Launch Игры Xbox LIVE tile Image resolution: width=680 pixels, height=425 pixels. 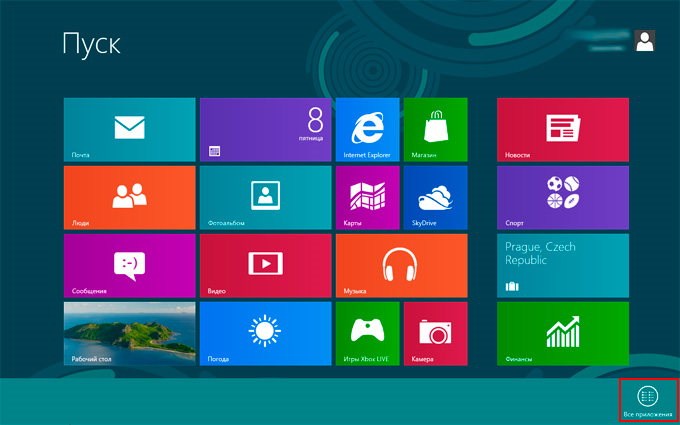[367, 334]
